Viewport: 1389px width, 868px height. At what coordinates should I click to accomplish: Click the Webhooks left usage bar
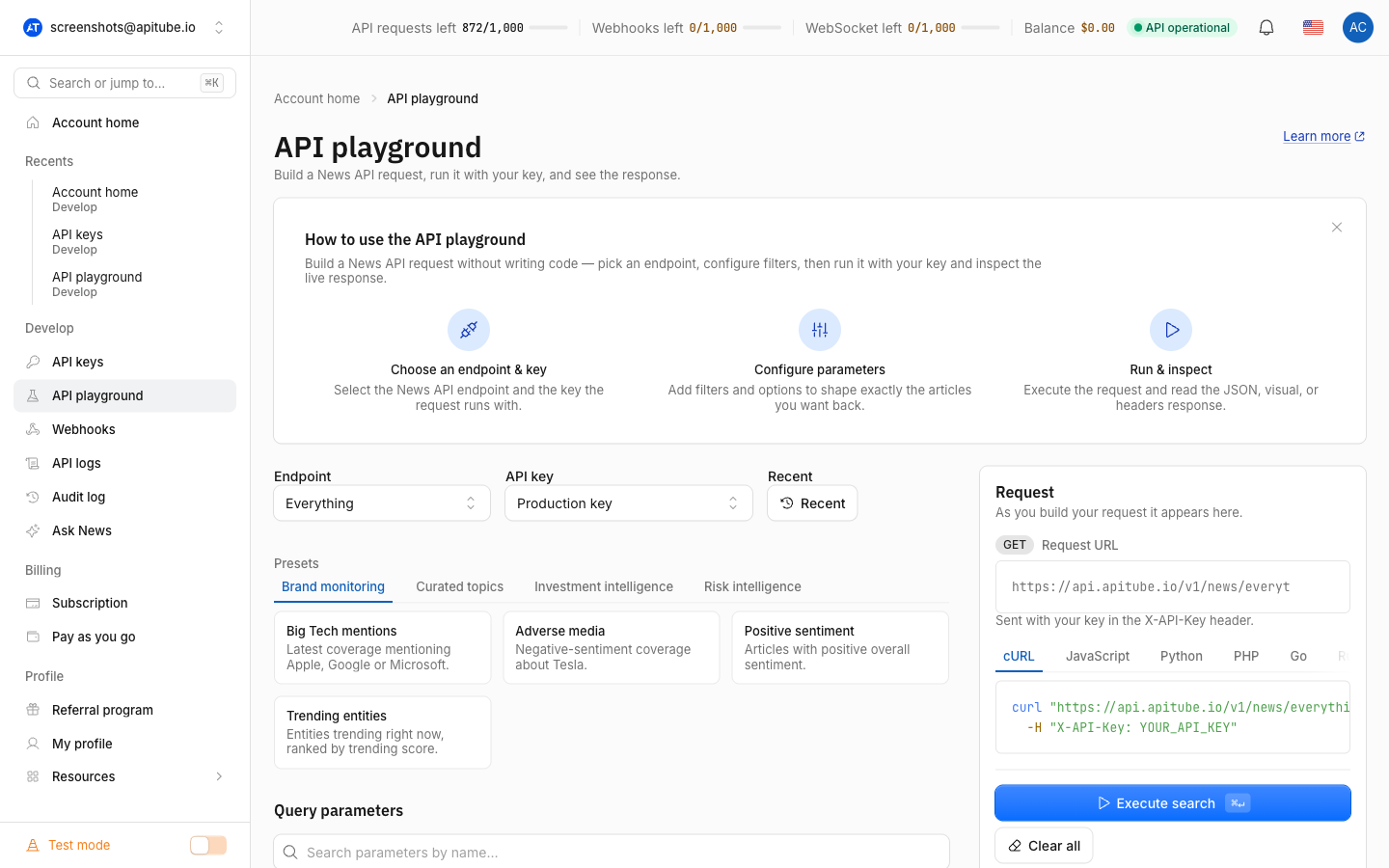click(x=762, y=28)
